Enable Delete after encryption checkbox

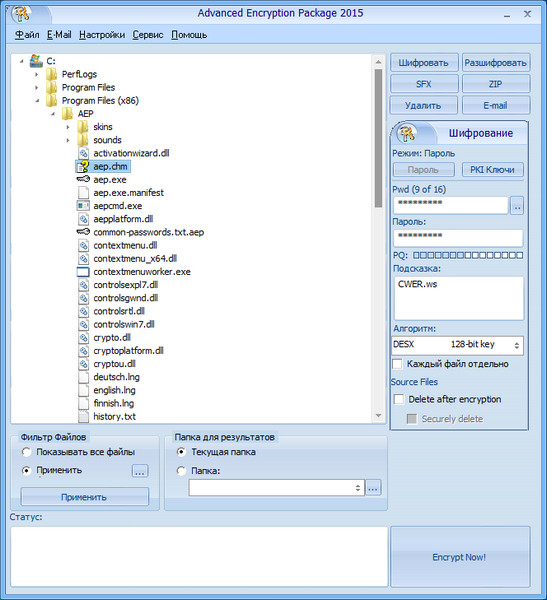[399, 399]
